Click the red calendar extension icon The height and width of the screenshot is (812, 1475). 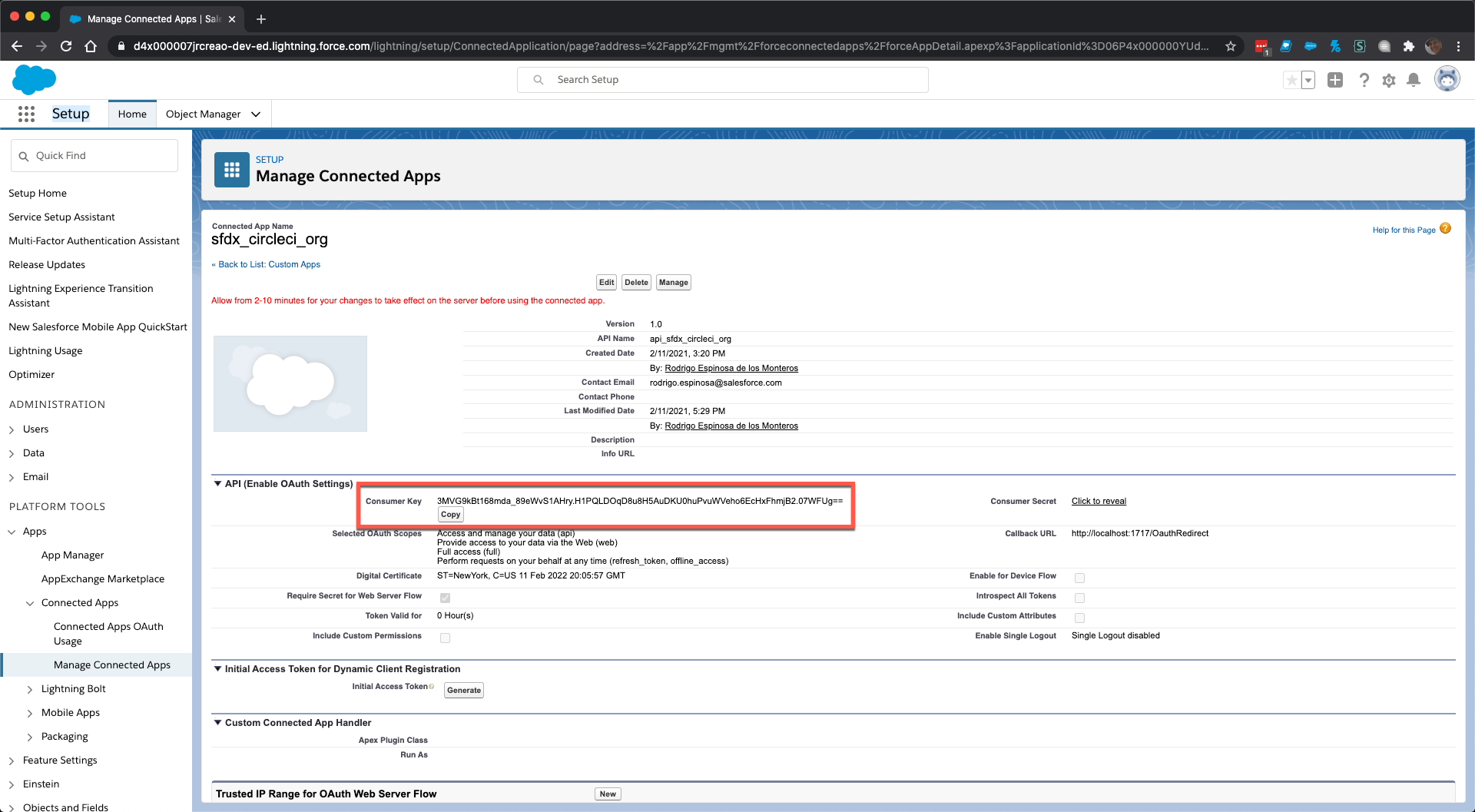(x=1261, y=47)
